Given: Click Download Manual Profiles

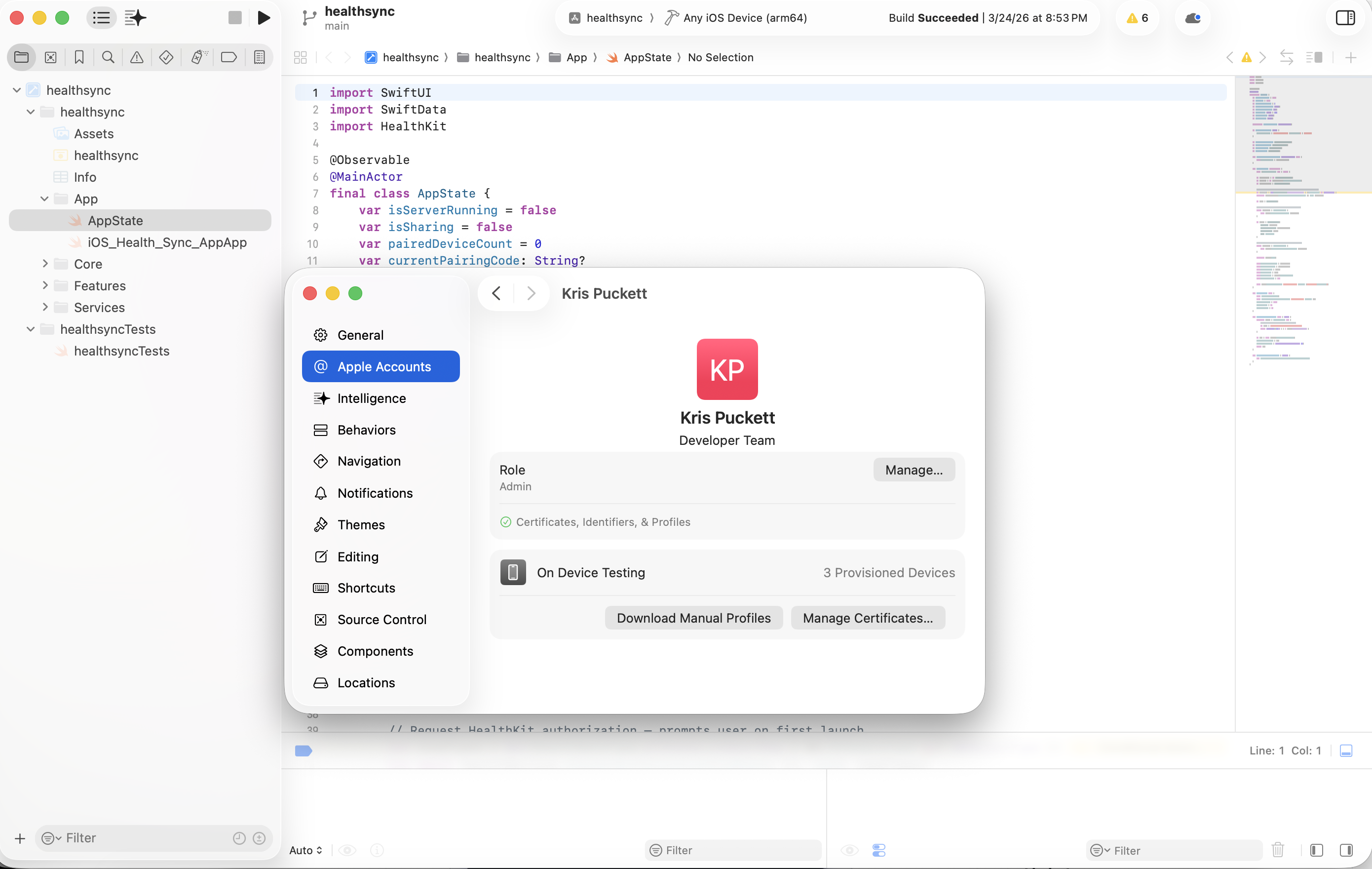Looking at the screenshot, I should pos(693,618).
